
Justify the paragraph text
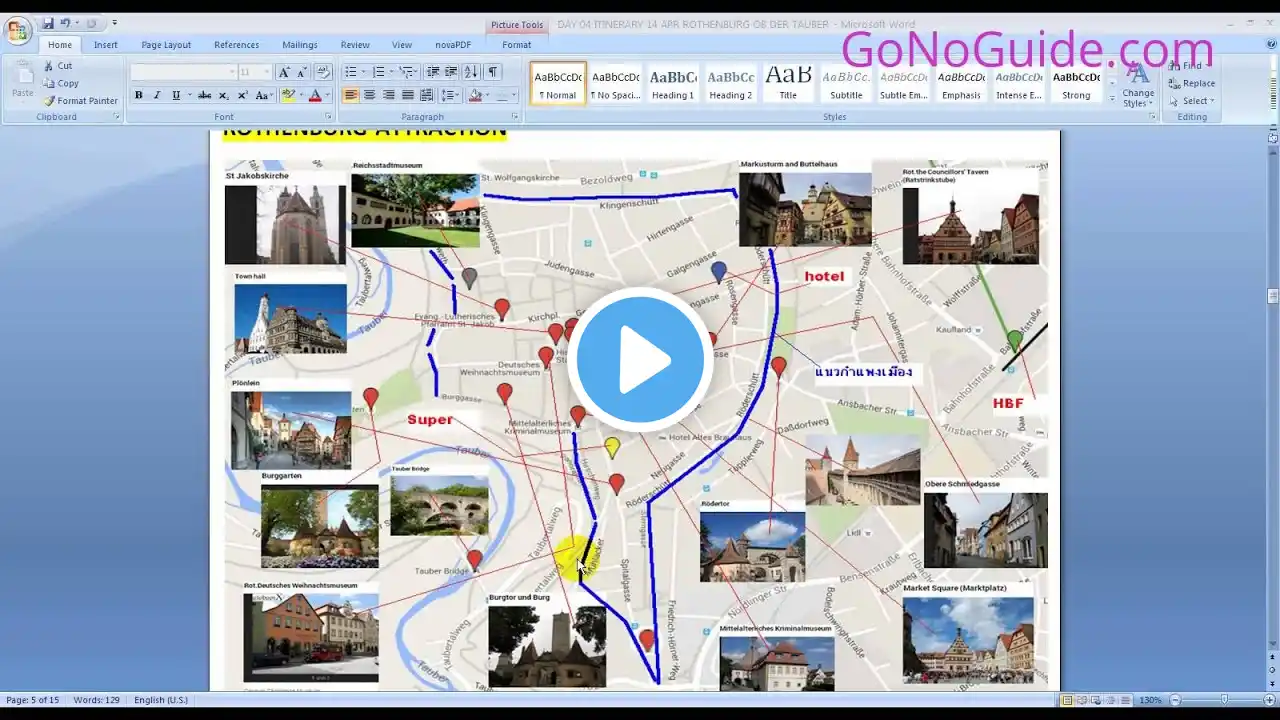[407, 95]
